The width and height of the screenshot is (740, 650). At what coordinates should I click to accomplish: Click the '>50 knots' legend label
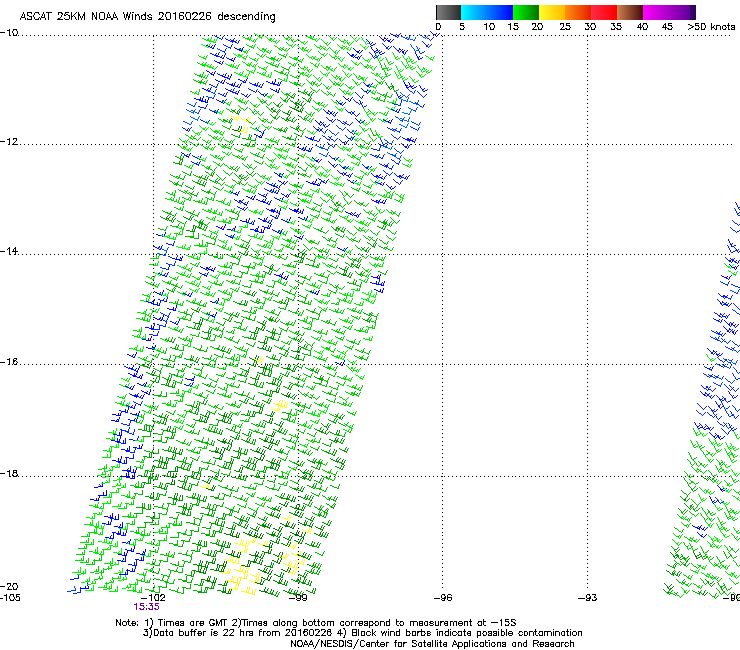[x=711, y=26]
